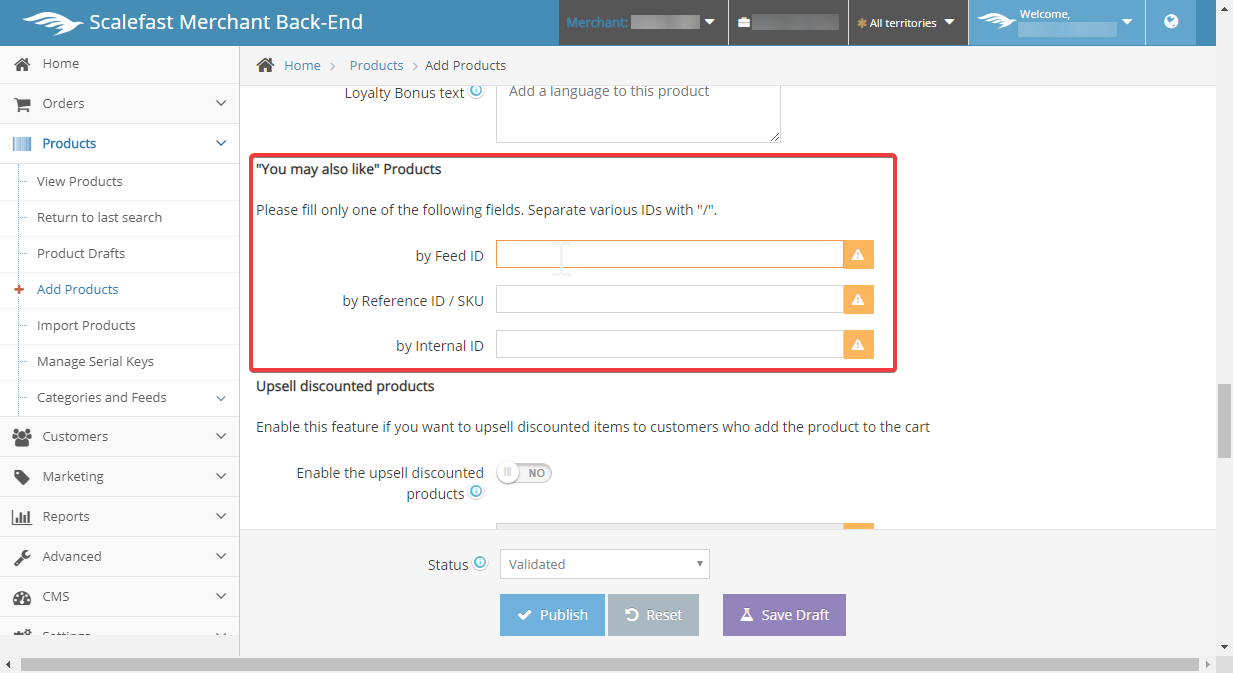Open the All territories dropdown
This screenshot has height=673, width=1233.
(x=907, y=22)
